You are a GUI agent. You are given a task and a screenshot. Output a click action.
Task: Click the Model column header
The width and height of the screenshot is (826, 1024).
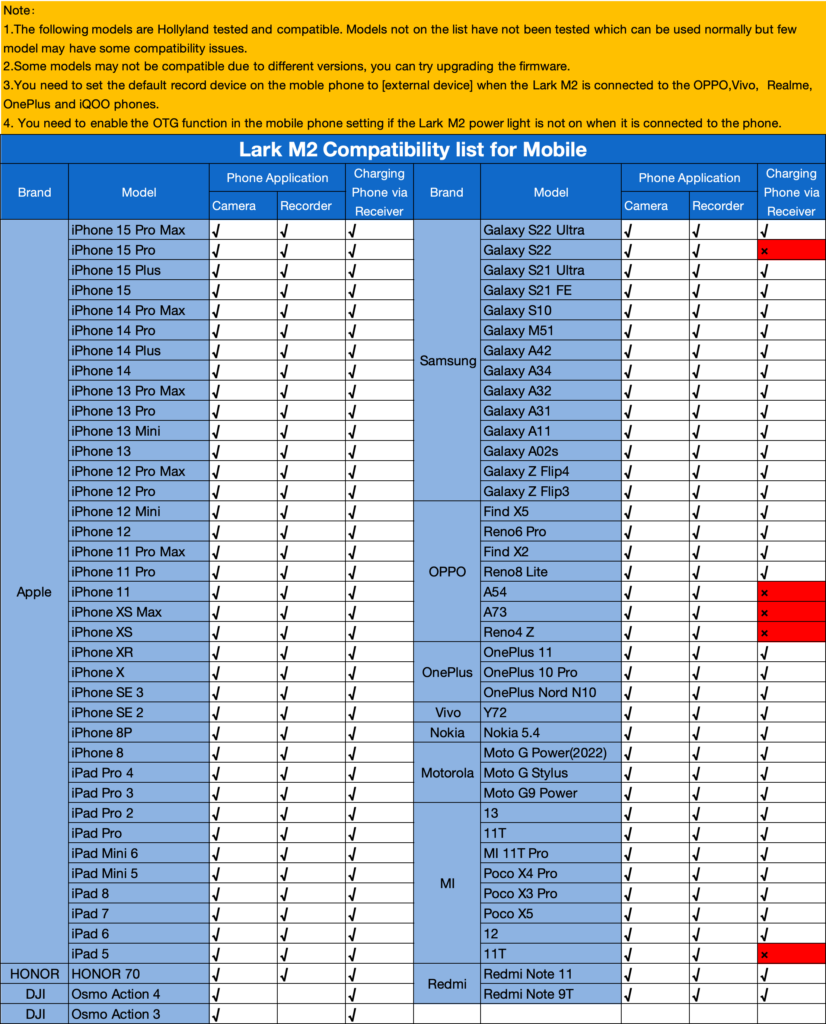click(138, 193)
